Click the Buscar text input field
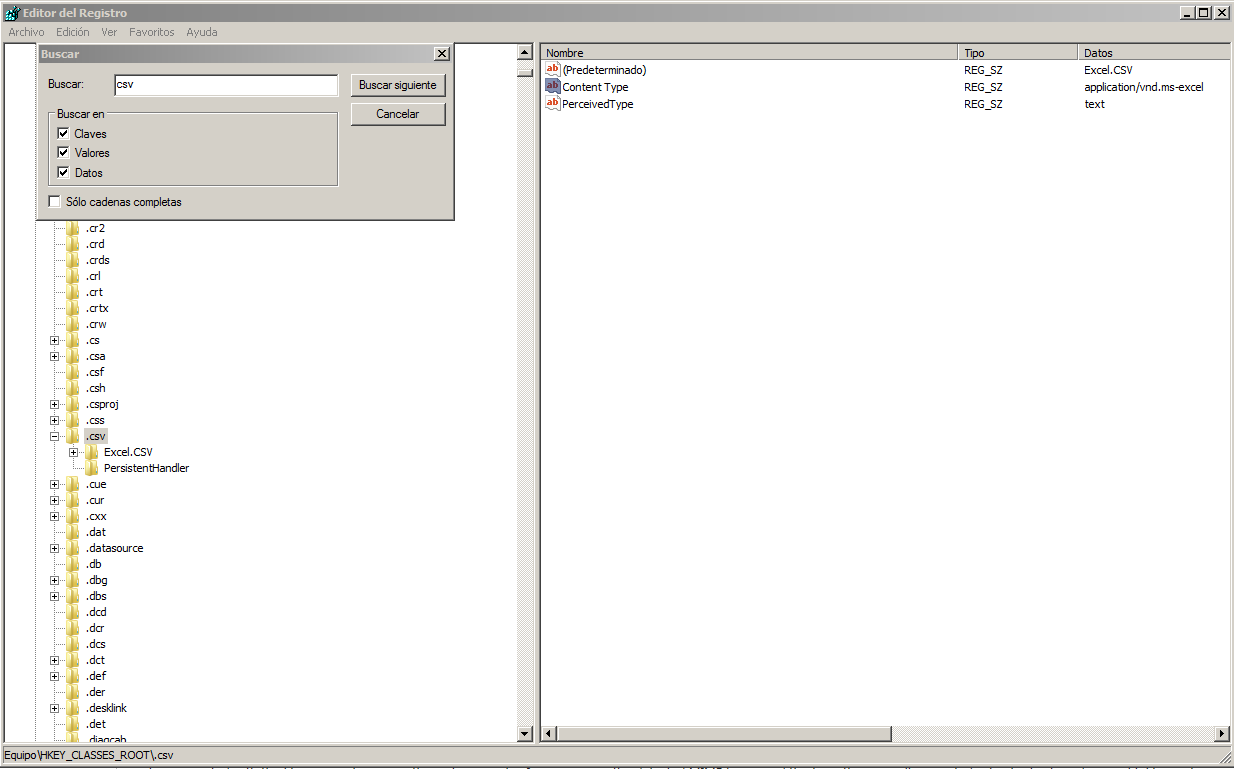 pos(225,85)
